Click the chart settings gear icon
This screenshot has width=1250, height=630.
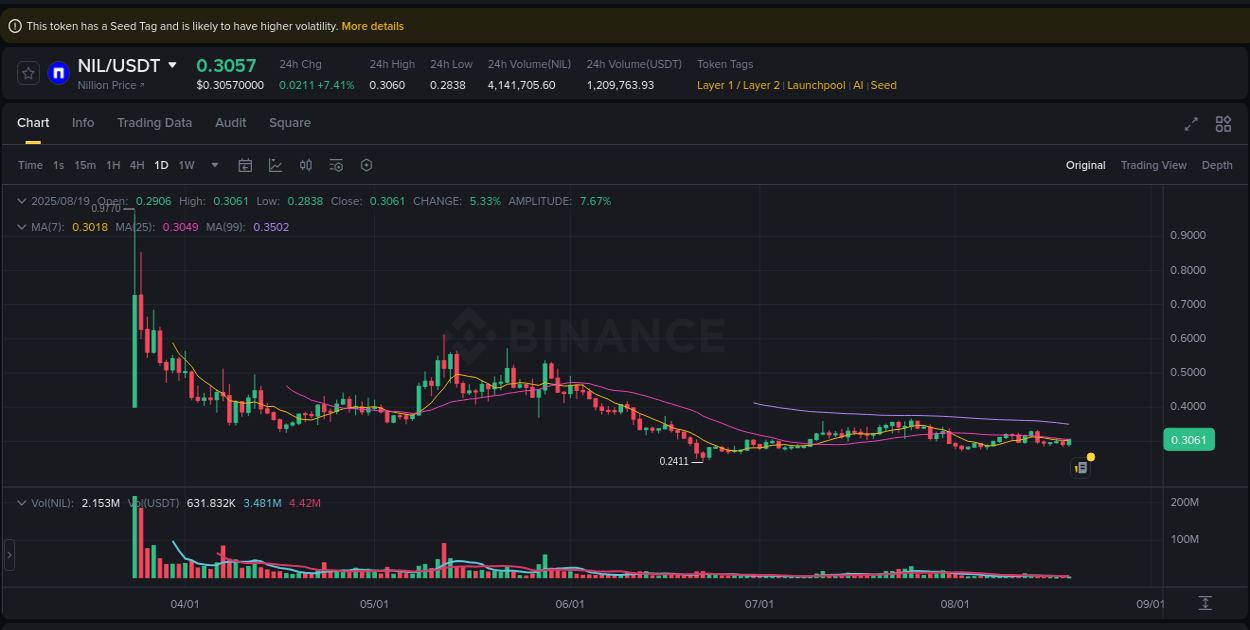click(x=366, y=165)
